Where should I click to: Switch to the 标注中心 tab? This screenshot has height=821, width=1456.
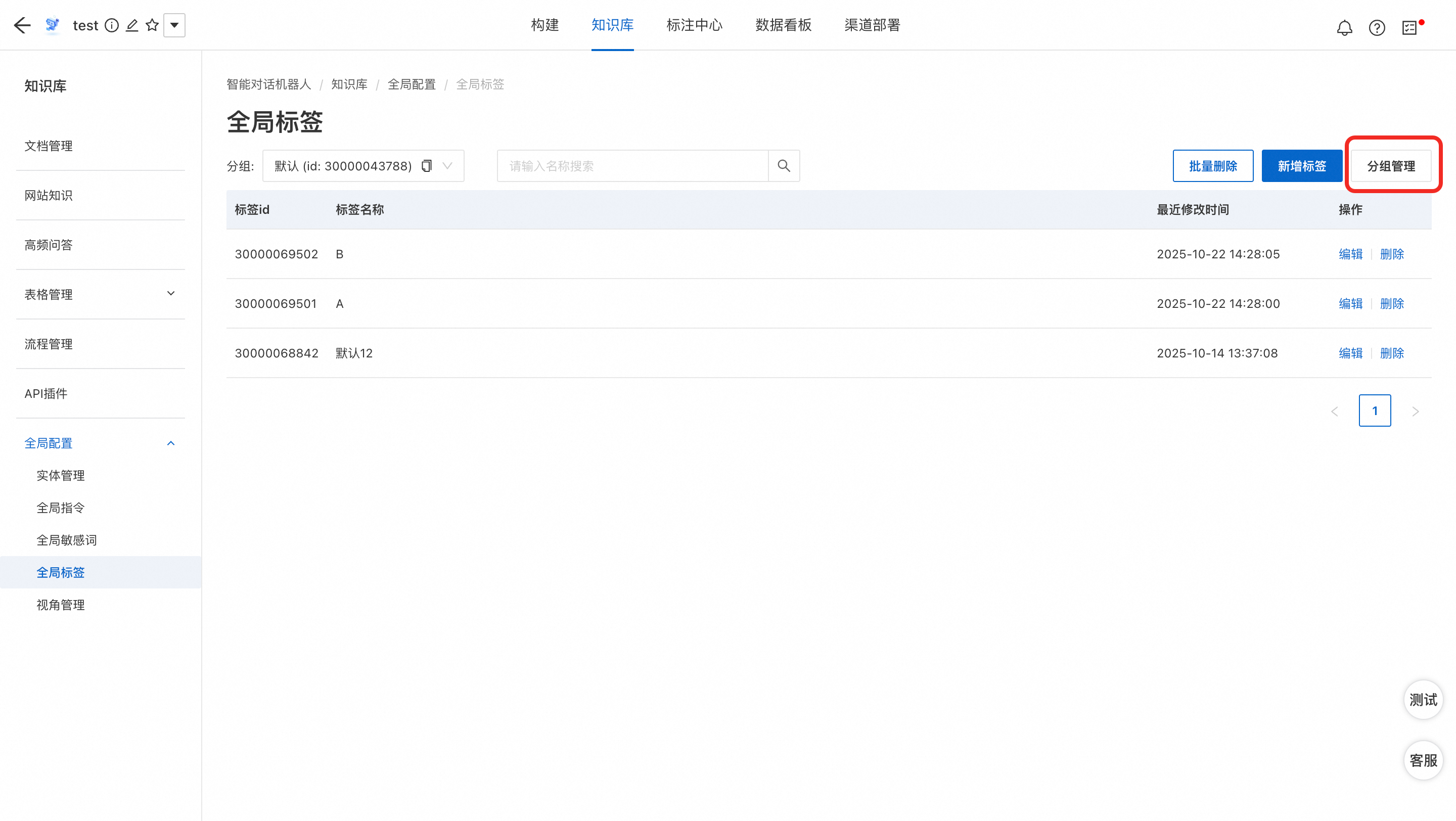694,25
